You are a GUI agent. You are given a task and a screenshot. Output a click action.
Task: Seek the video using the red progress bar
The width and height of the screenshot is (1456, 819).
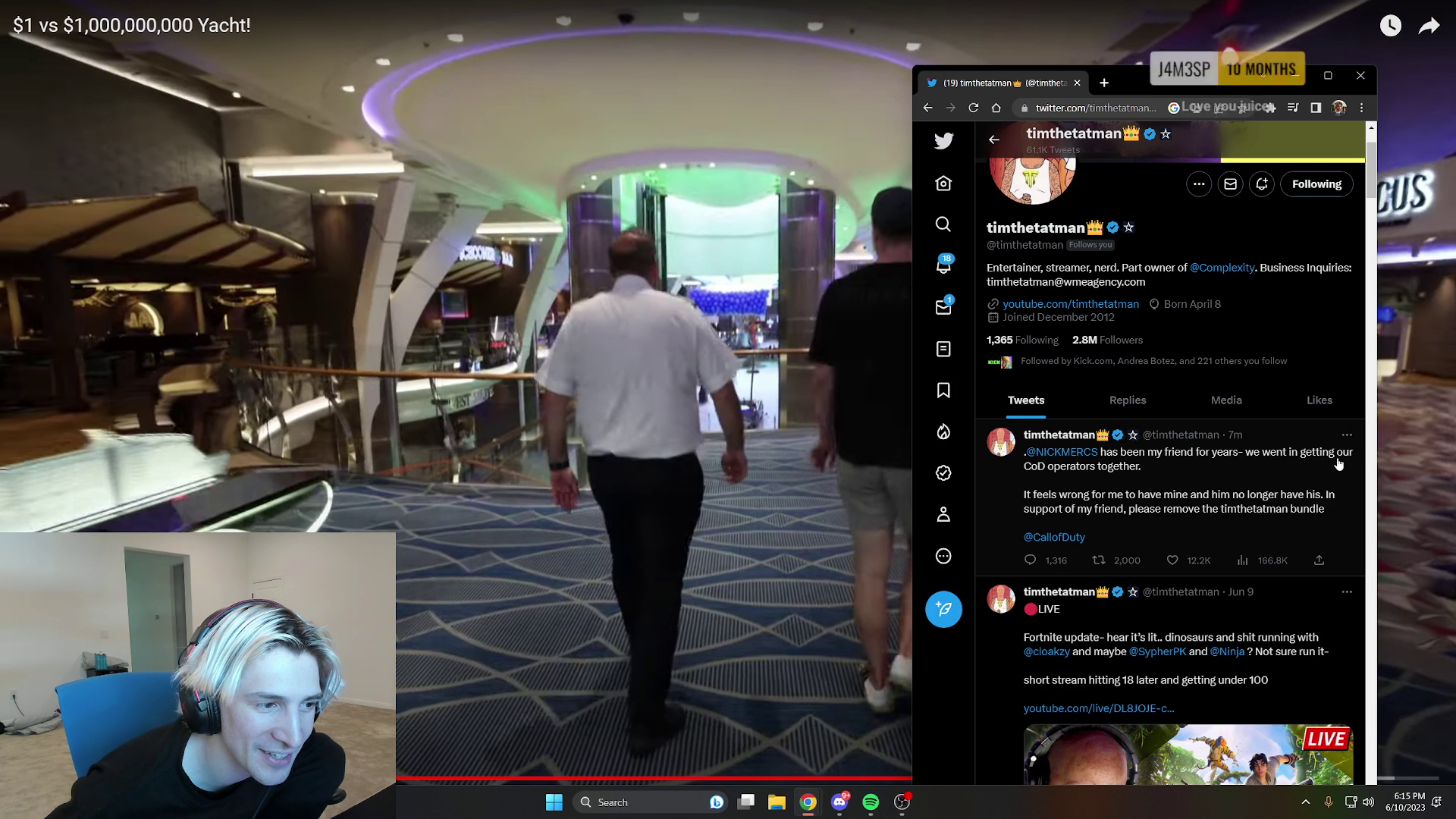(652, 777)
